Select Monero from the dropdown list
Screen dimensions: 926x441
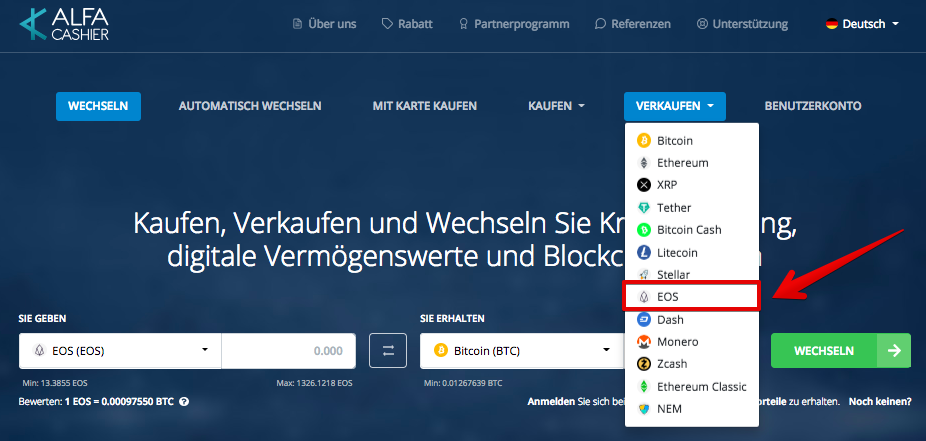(x=692, y=342)
